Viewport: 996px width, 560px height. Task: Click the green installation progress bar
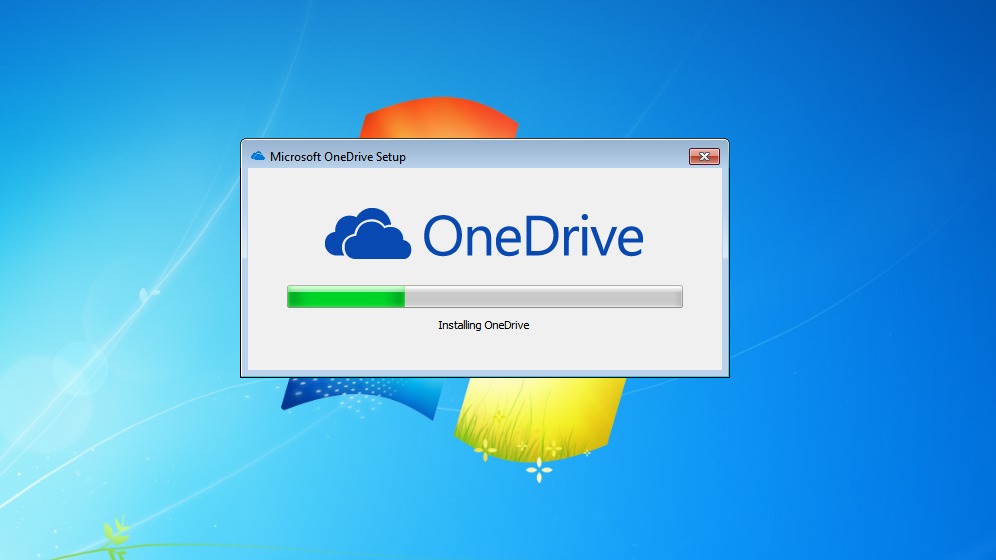(x=485, y=297)
